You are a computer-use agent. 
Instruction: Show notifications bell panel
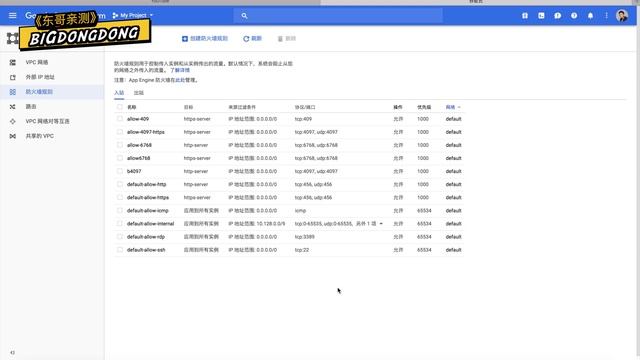[590, 16]
